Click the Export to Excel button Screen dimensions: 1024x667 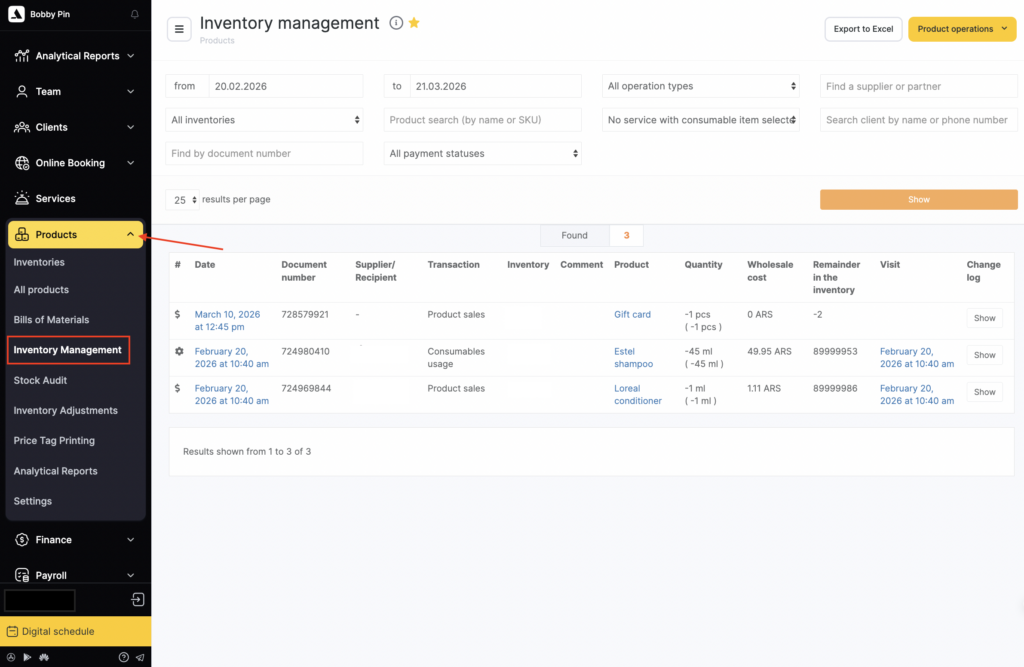point(863,29)
